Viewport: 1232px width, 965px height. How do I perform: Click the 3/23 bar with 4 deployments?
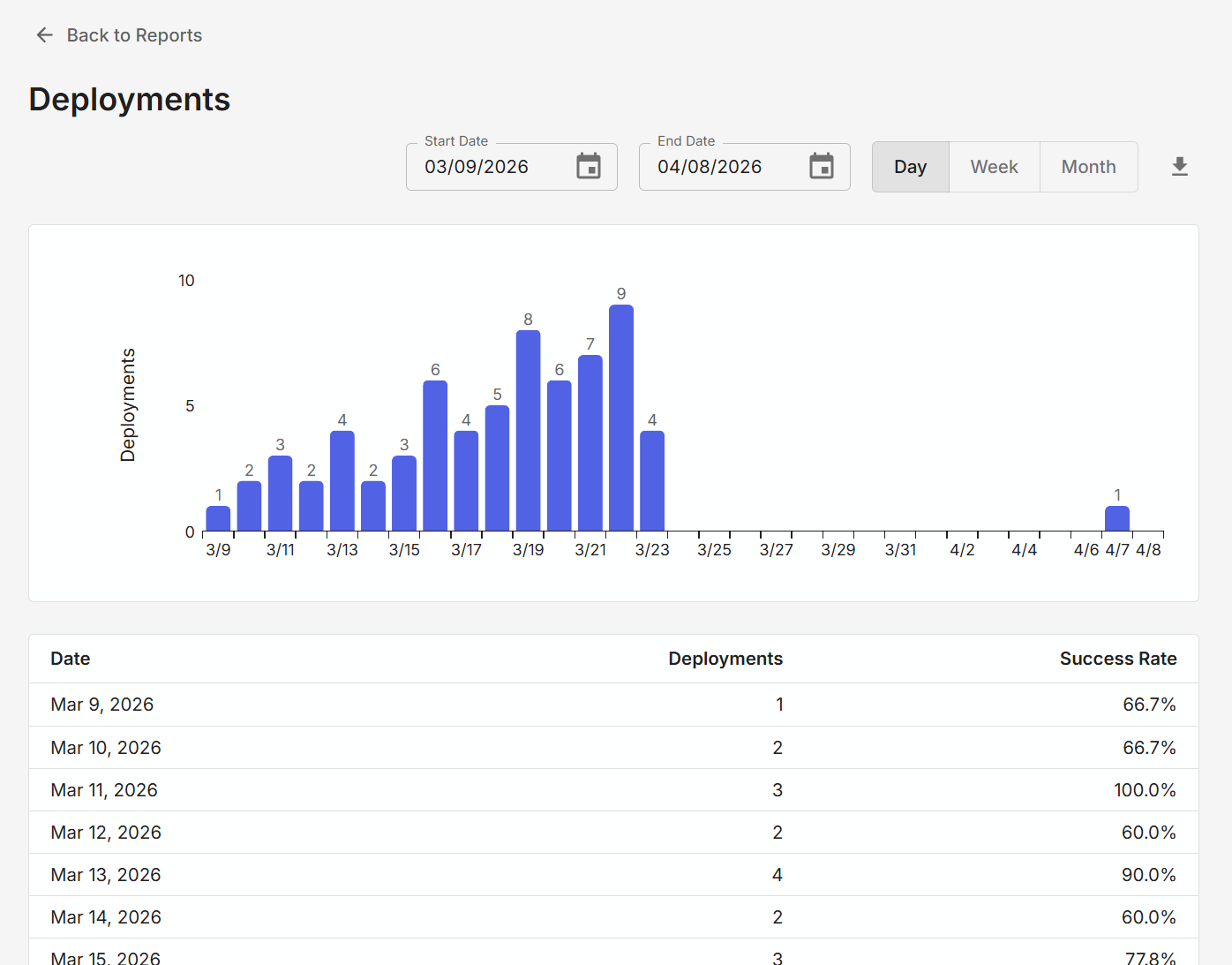click(x=652, y=481)
